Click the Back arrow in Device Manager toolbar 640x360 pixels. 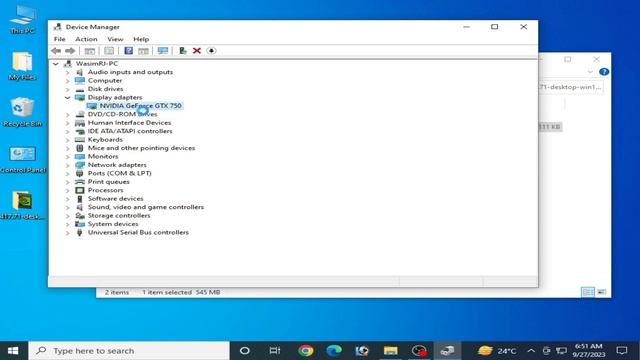(56, 51)
